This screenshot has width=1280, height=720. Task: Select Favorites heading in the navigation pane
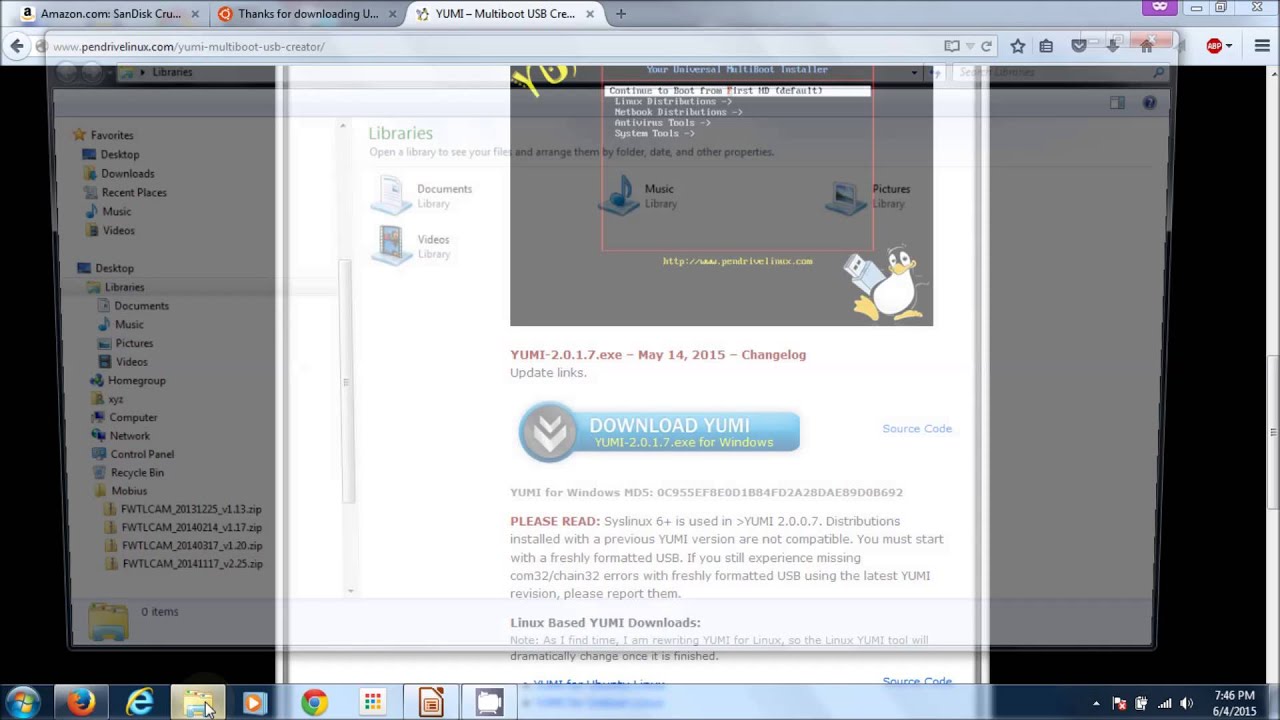point(111,135)
